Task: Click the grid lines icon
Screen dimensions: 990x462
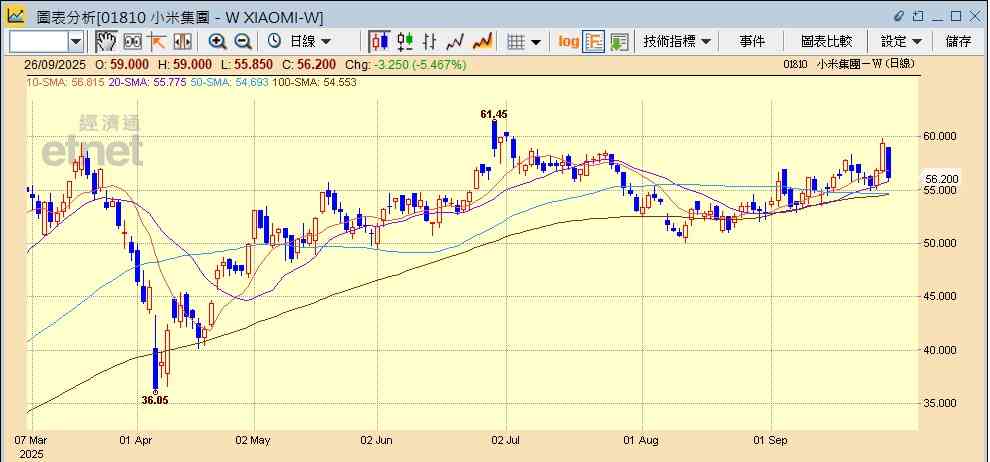Action: 516,42
